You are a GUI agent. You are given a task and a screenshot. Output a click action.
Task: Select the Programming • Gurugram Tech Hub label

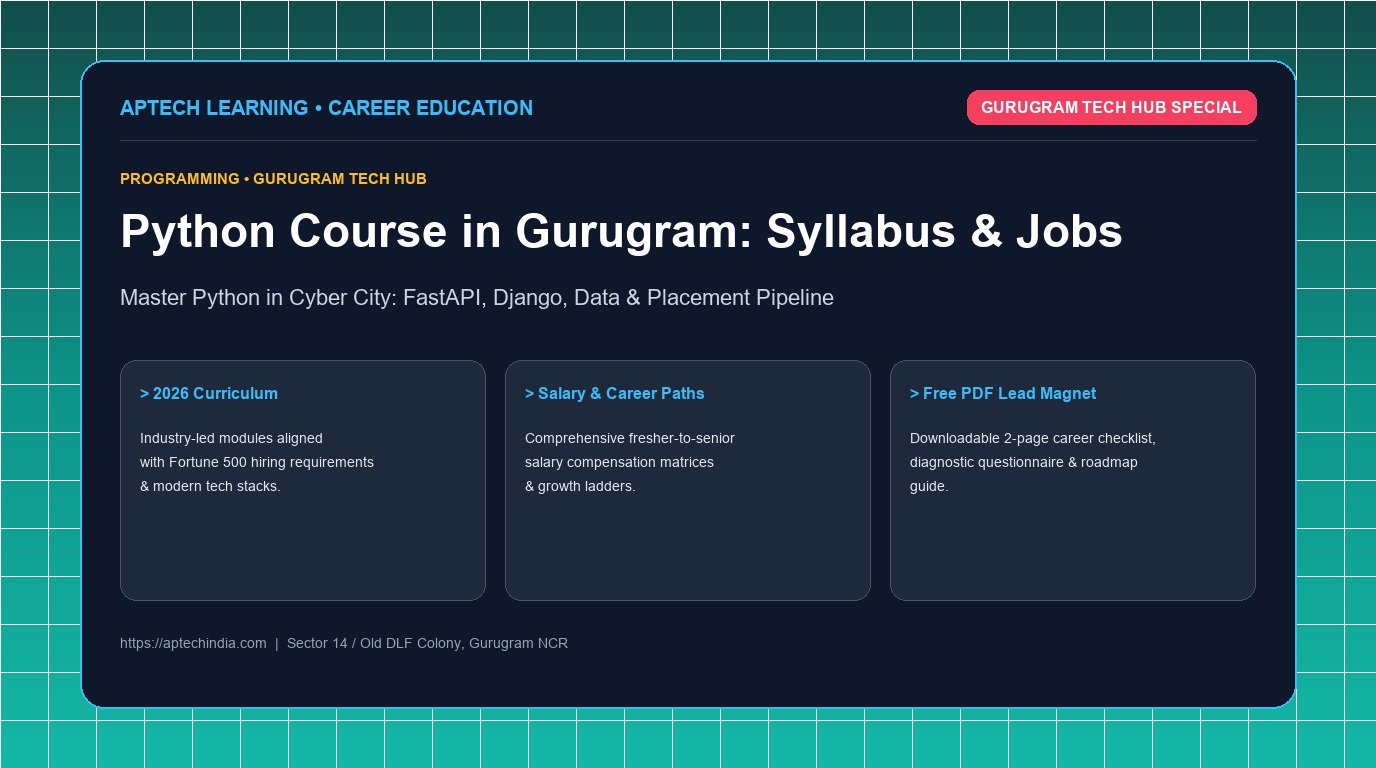[273, 179]
